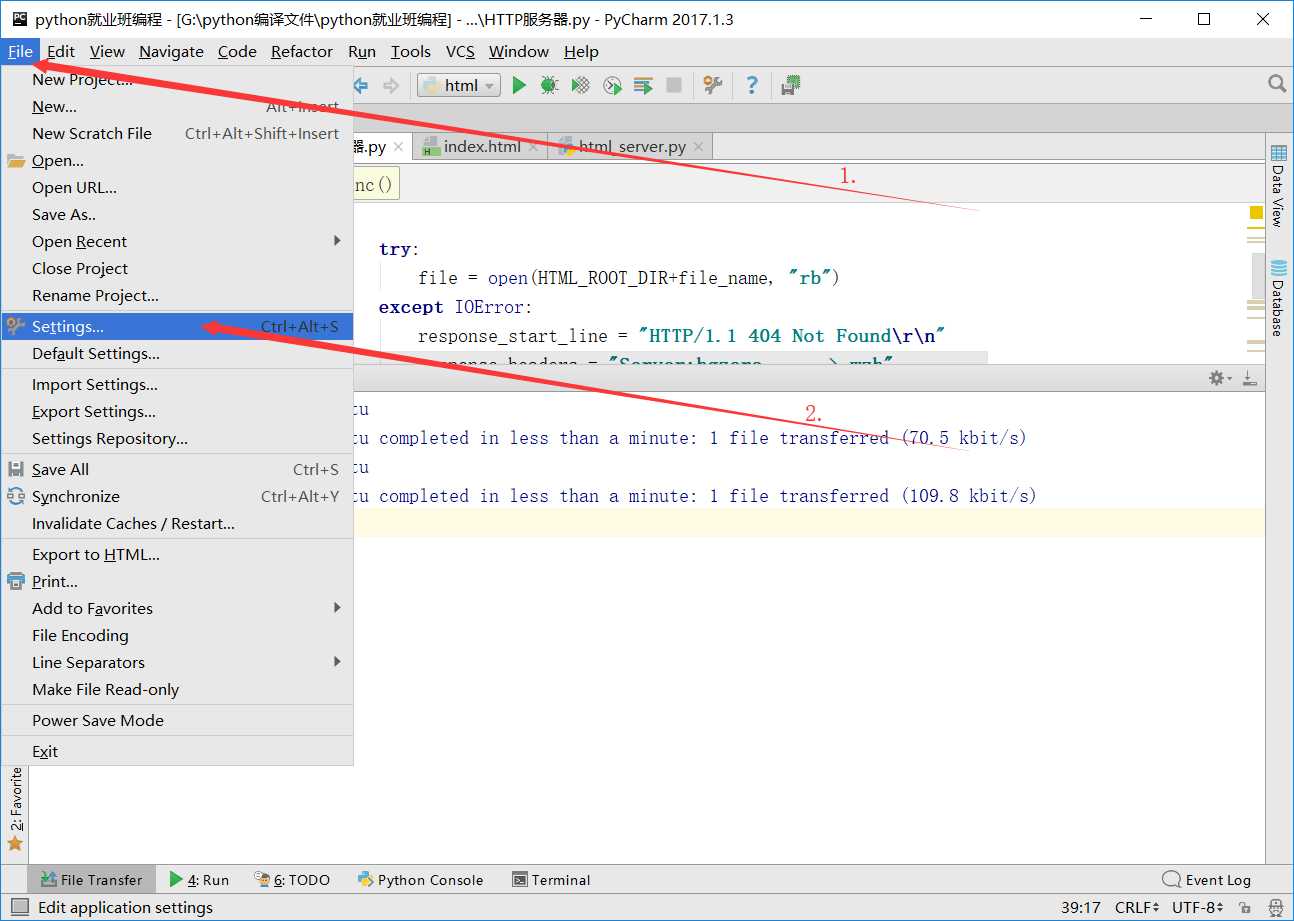Select Export Settings... from File menu

point(177,411)
